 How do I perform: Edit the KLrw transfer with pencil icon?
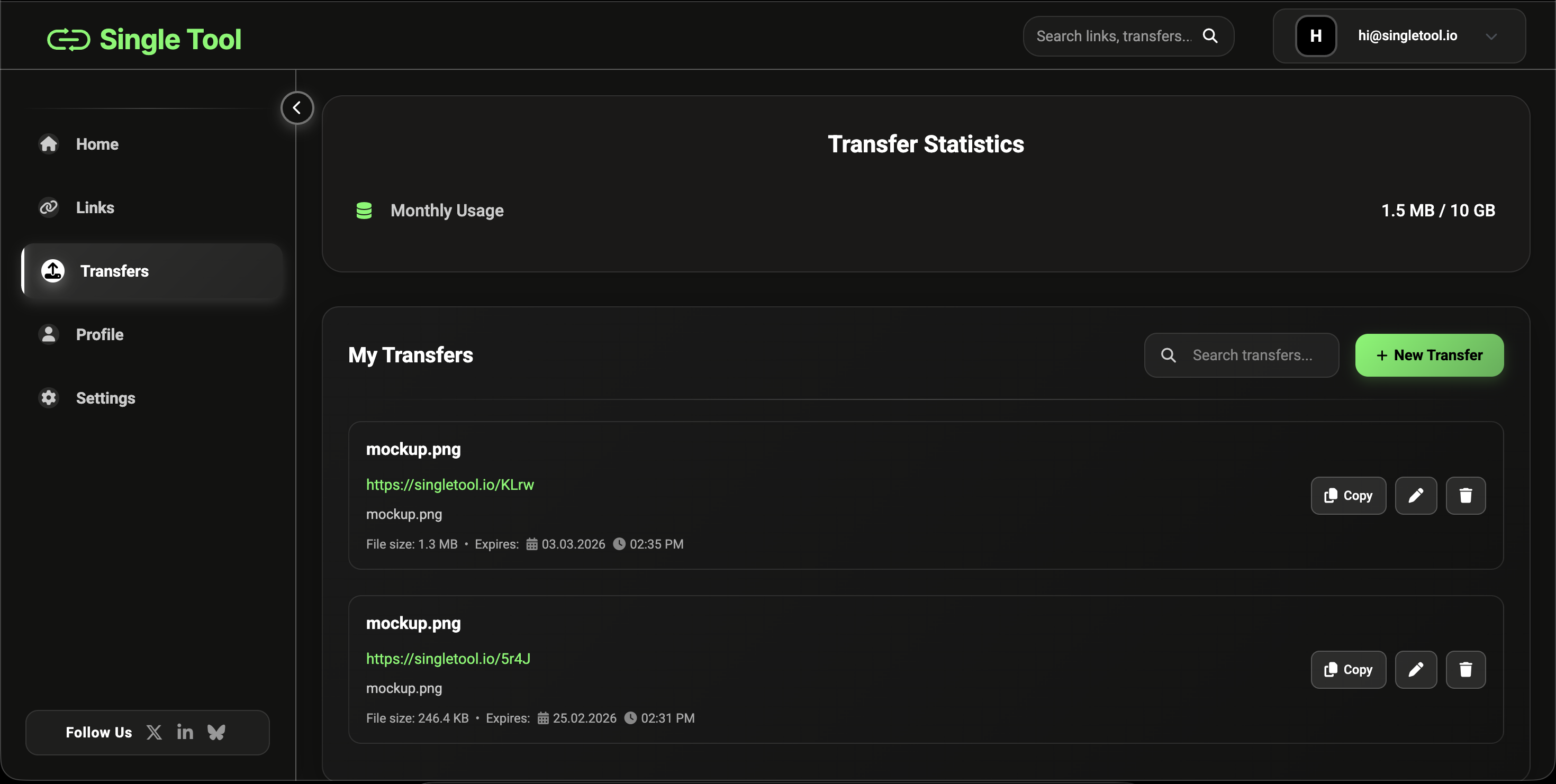[x=1415, y=496]
